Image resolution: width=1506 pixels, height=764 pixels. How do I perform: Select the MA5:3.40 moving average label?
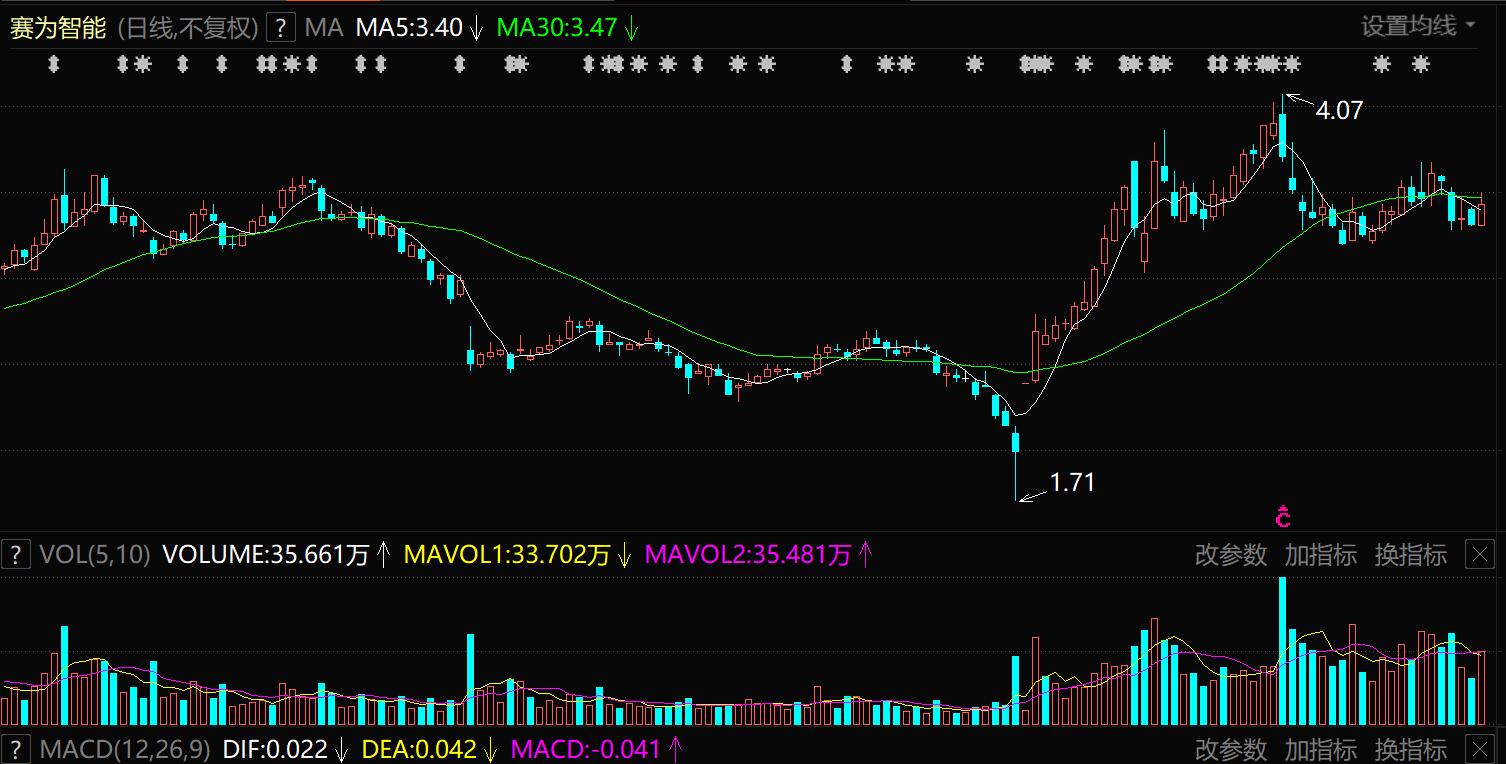(409, 27)
